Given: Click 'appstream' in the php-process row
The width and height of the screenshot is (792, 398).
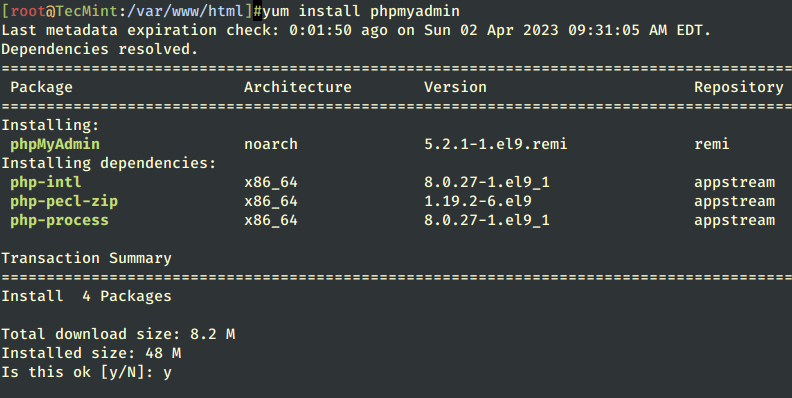Looking at the screenshot, I should coord(734,221).
